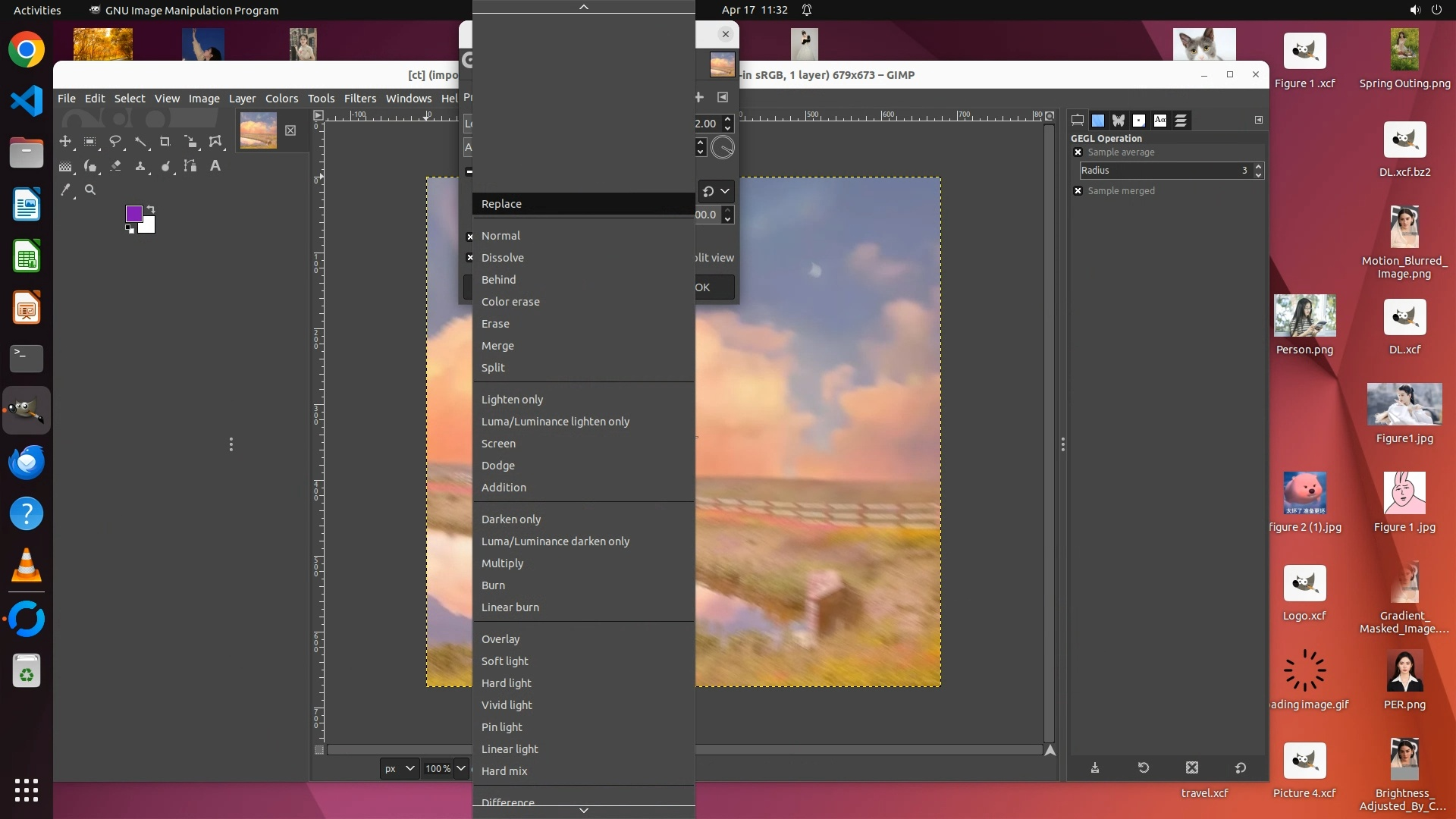This screenshot has height=819, width=1456.
Task: Open the zoom percentage dropdown
Action: [460, 768]
